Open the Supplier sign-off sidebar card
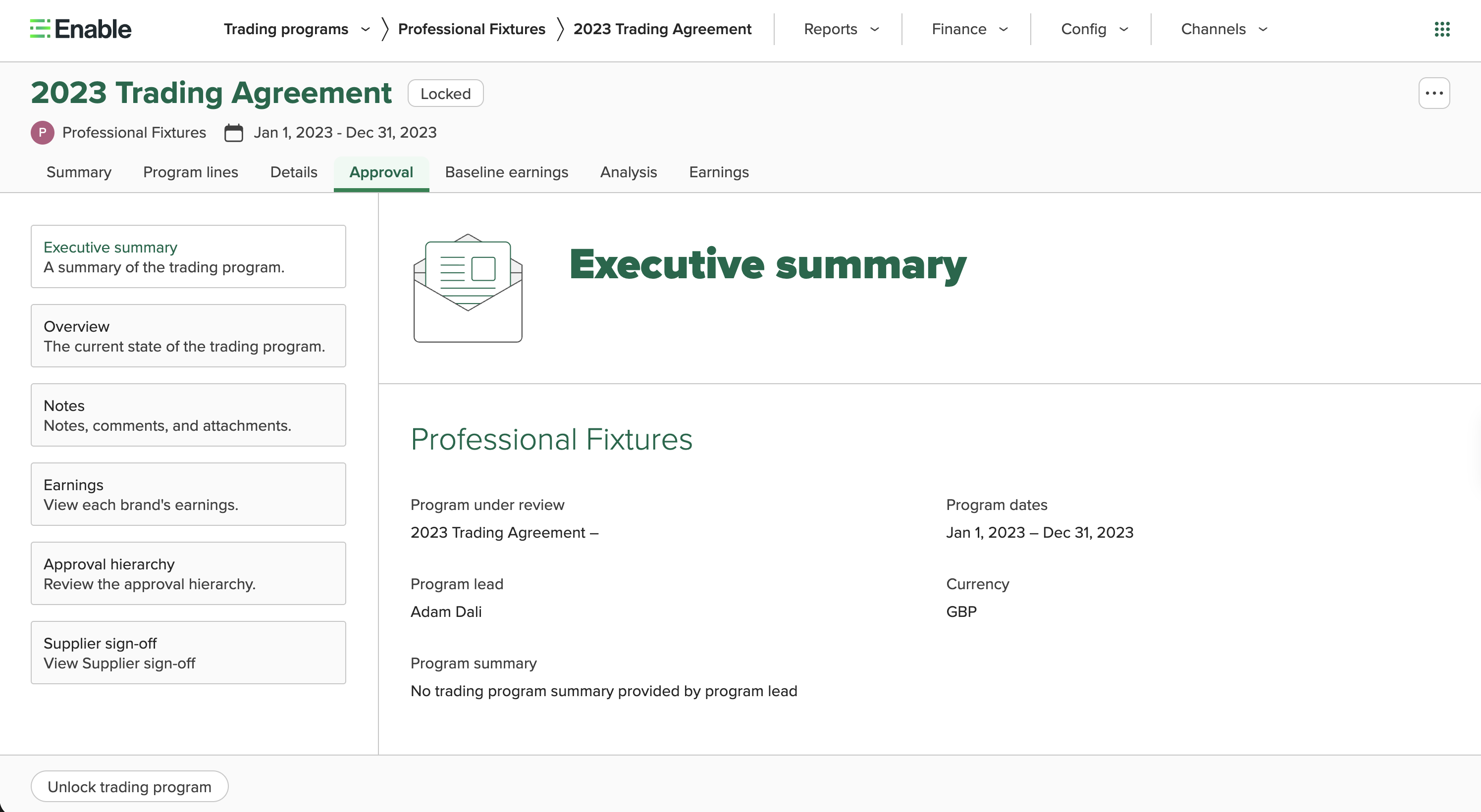This screenshot has height=812, width=1481. click(188, 653)
